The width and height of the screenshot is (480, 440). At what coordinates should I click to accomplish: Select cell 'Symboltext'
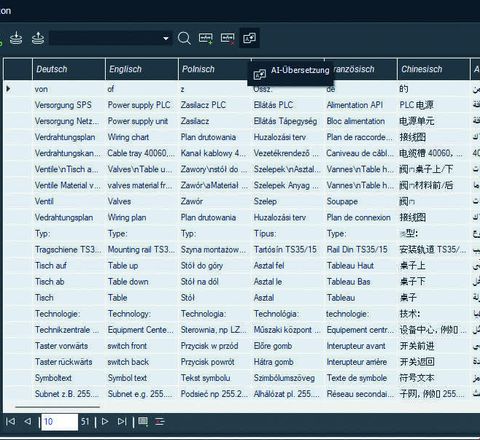(x=69, y=378)
